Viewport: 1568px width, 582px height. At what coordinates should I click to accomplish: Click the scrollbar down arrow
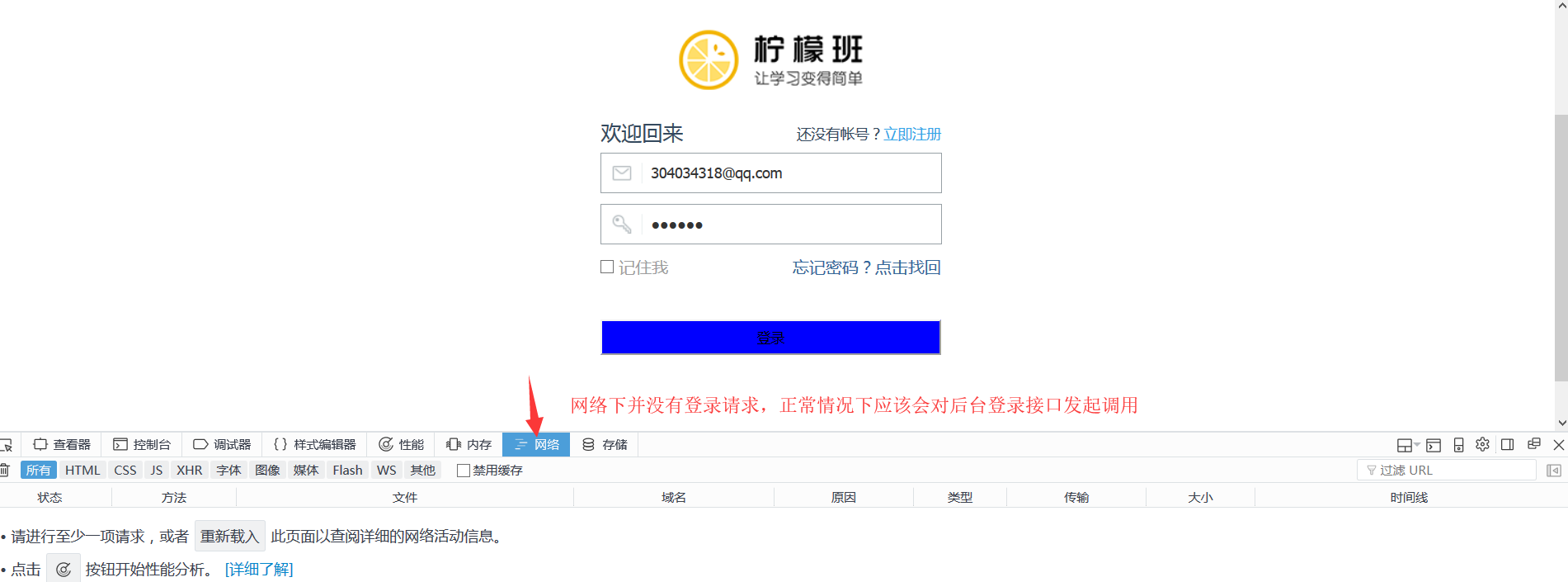pyautogui.click(x=1561, y=423)
